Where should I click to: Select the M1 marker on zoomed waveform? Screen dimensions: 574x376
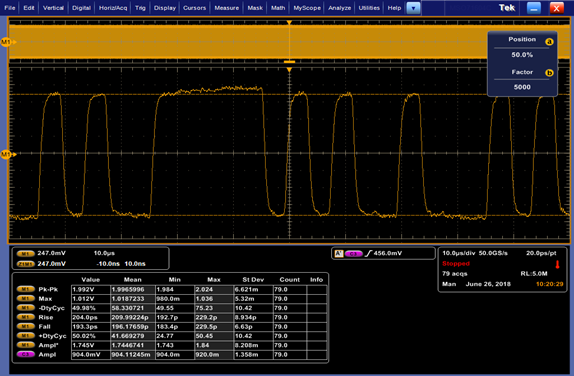click(8, 155)
